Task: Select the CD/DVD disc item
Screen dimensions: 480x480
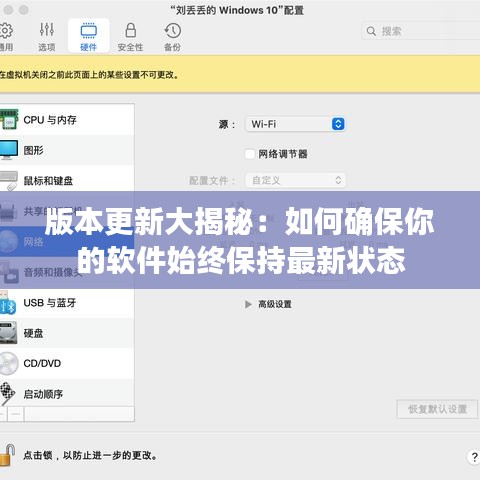Action: click(9, 363)
